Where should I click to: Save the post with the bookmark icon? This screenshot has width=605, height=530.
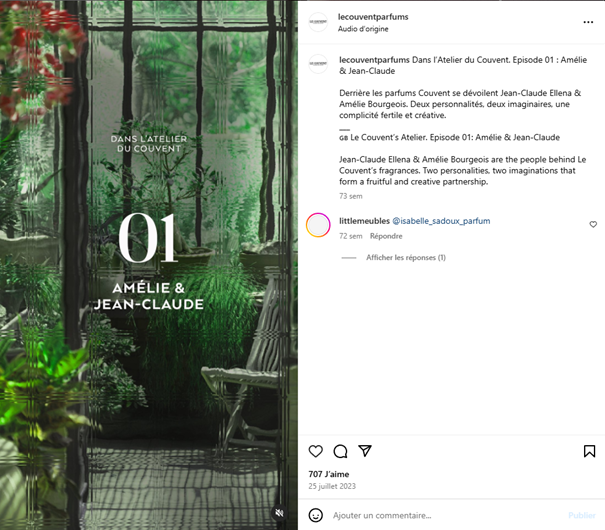[x=589, y=451]
